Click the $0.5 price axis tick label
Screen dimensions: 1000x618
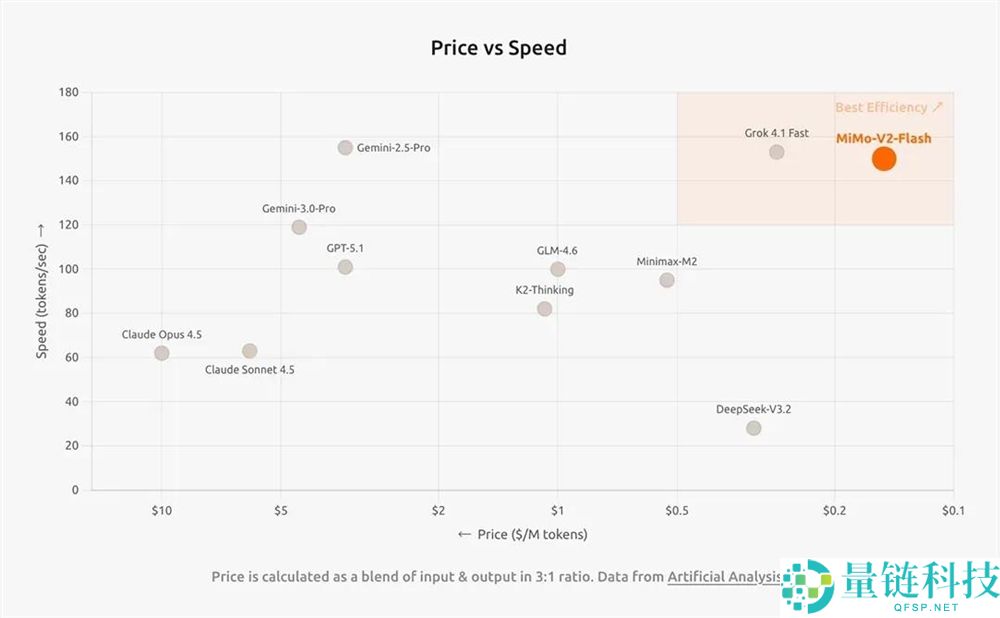click(677, 510)
